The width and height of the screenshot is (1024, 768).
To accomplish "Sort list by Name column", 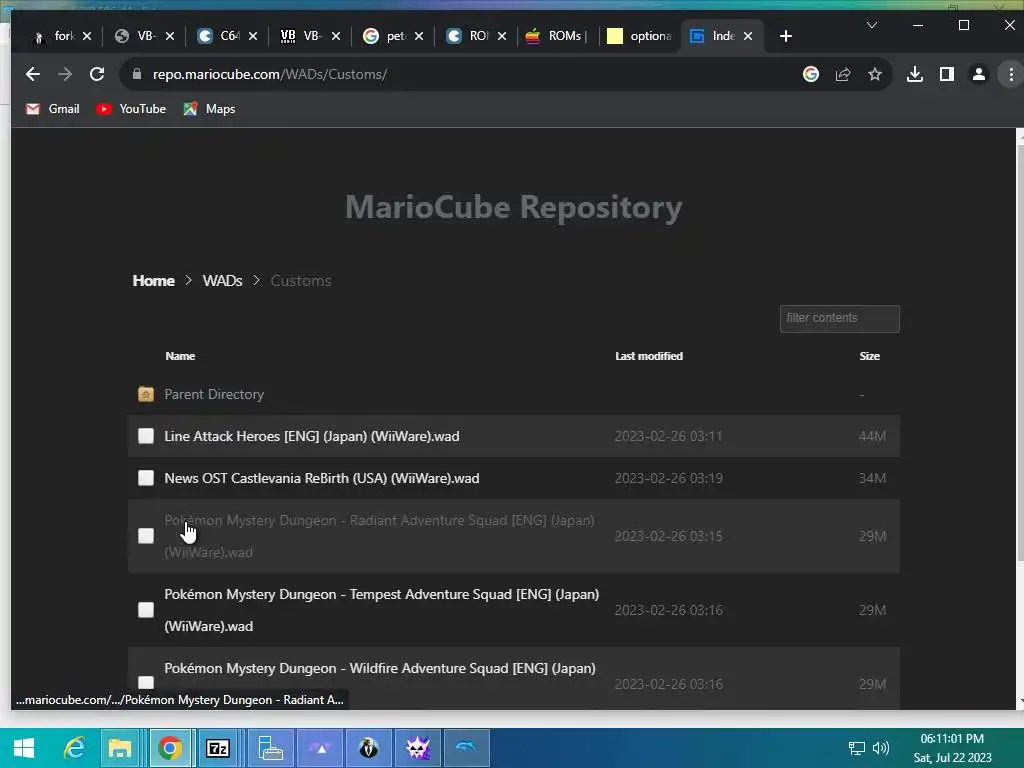I will (180, 356).
